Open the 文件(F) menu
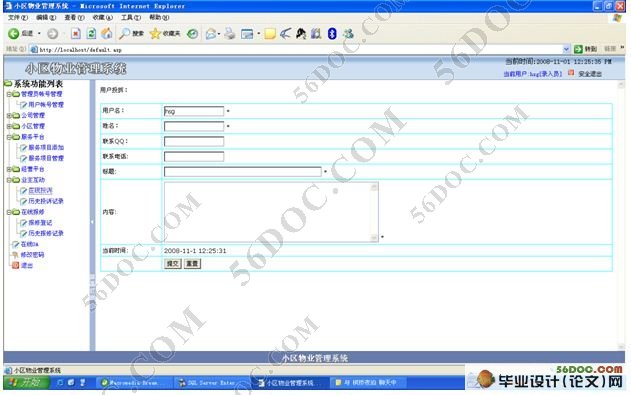This screenshot has height=395, width=631. click(18, 17)
